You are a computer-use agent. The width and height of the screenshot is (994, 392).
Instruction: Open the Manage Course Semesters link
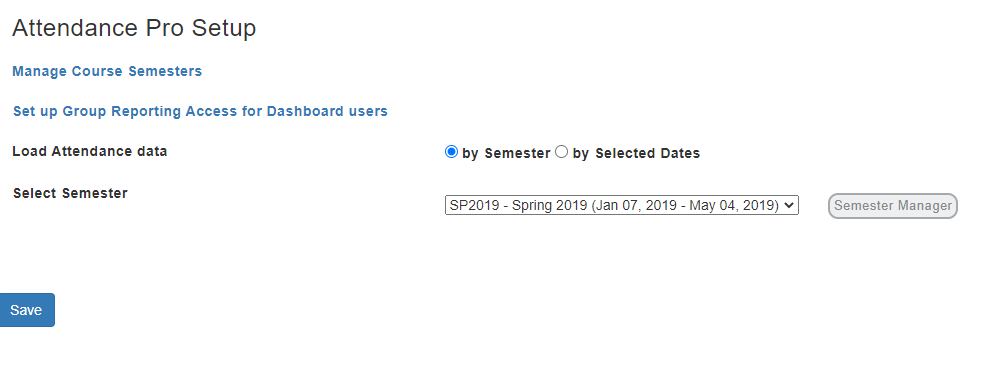(107, 71)
